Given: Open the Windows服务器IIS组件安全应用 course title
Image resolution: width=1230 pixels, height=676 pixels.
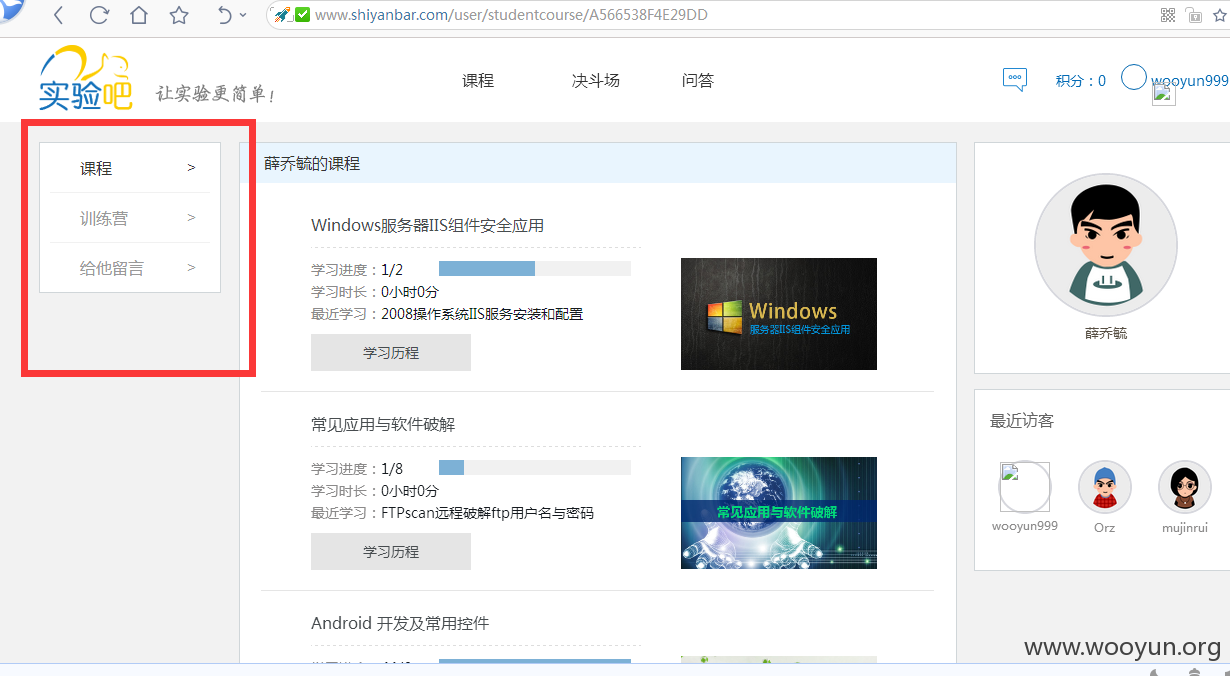Looking at the screenshot, I should pos(428,226).
